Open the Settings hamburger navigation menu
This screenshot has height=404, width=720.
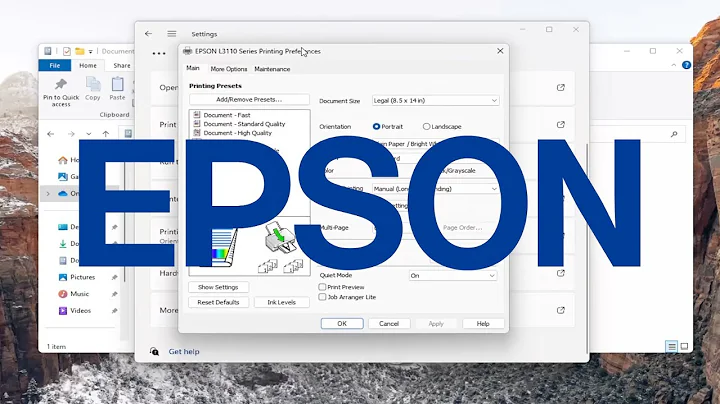[172, 34]
